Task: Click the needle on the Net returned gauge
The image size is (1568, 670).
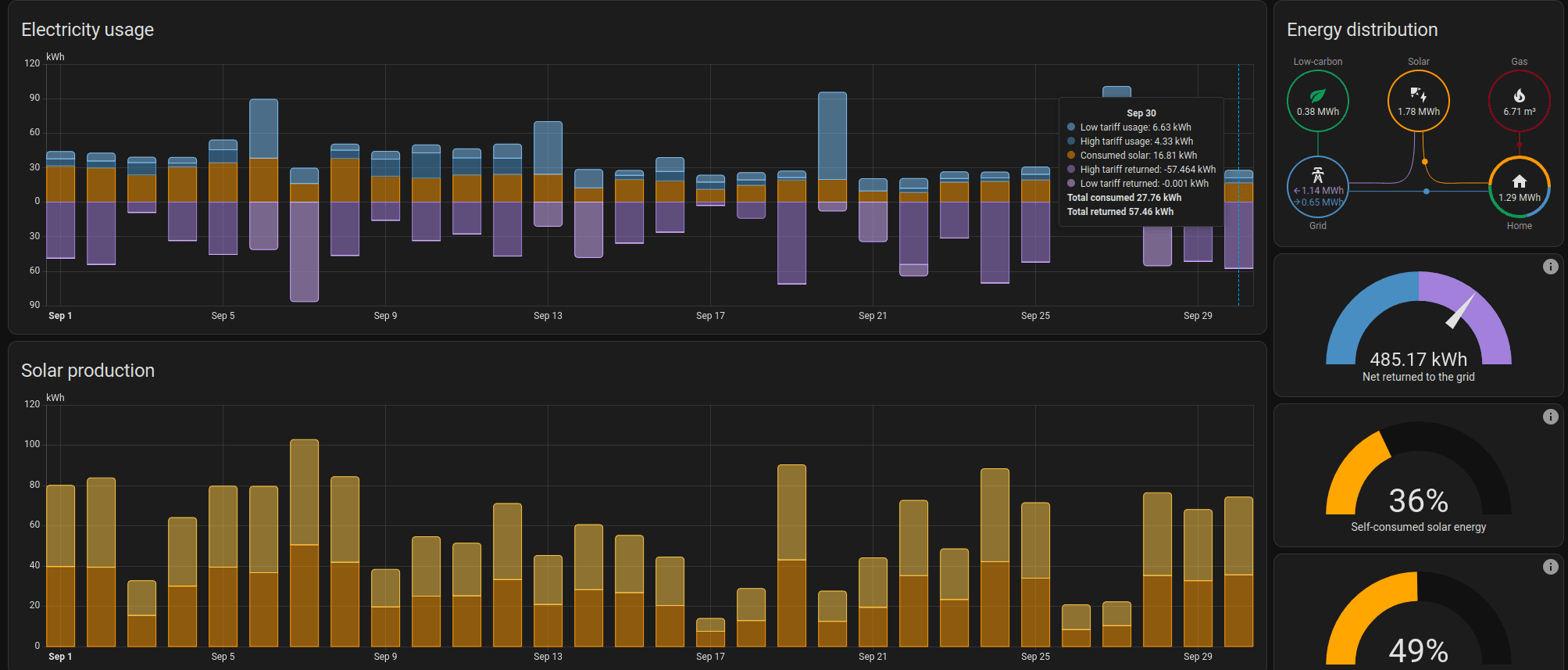Action: pyautogui.click(x=1459, y=311)
